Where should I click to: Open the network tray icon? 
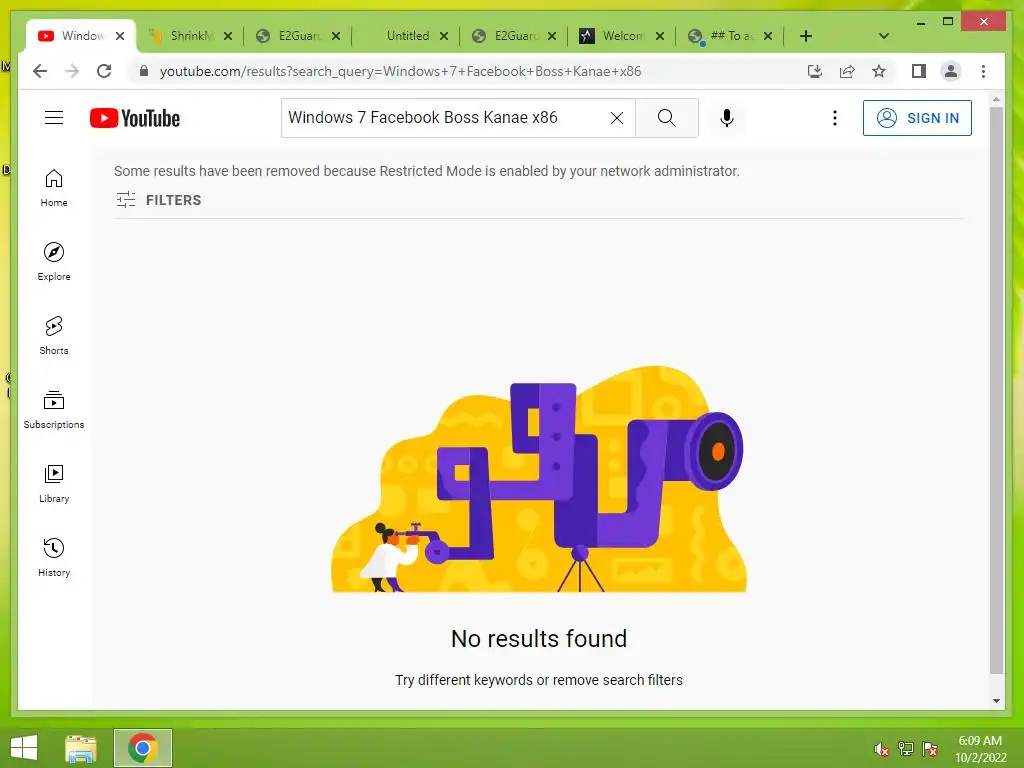coord(906,749)
